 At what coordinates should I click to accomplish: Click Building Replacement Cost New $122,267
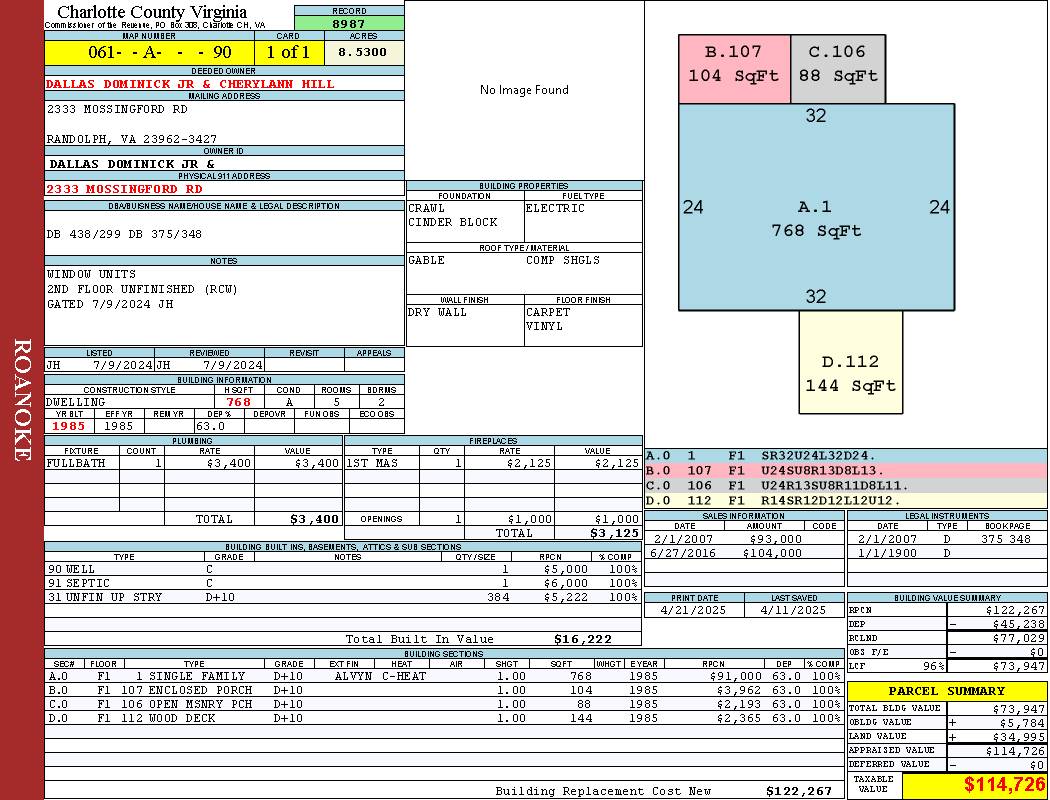(x=798, y=791)
